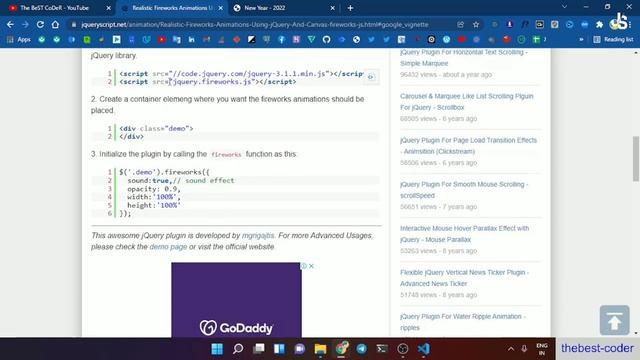The image size is (640, 360).
Task: Open File Explorer from the taskbar
Action: [320, 349]
